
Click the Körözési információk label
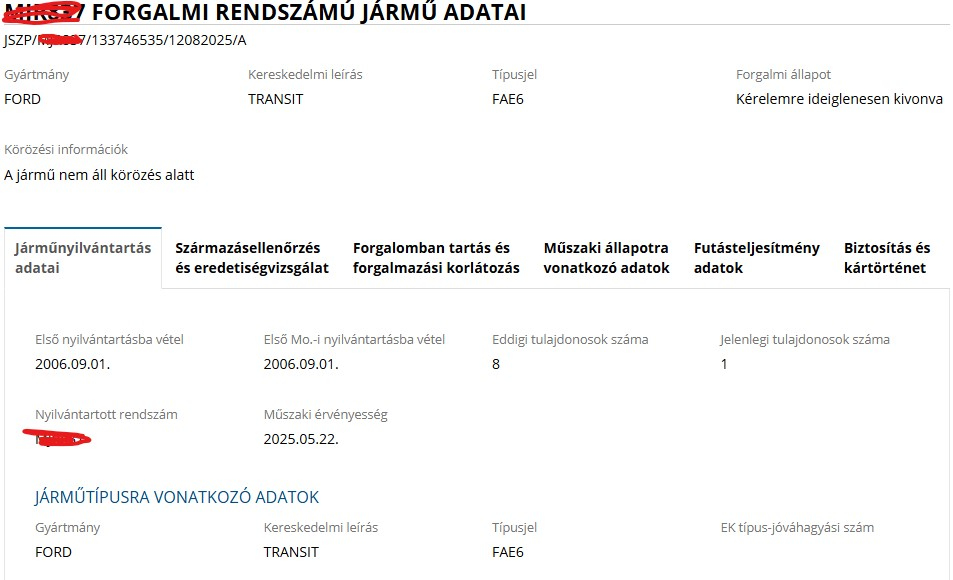(x=66, y=150)
